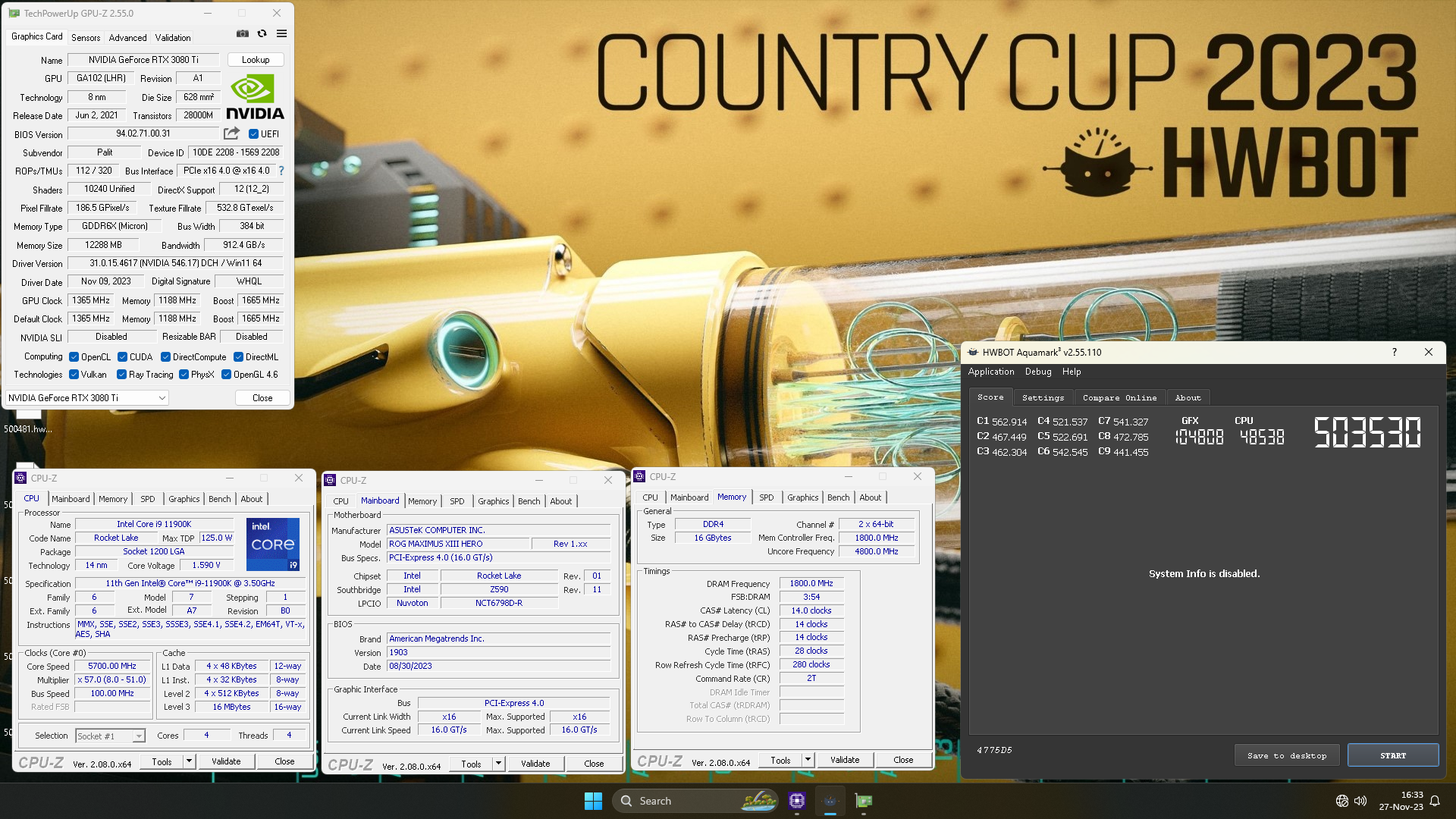The width and height of the screenshot is (1456, 819).
Task: Click the BIOS share/export icon in GPU-Z
Action: tap(232, 133)
